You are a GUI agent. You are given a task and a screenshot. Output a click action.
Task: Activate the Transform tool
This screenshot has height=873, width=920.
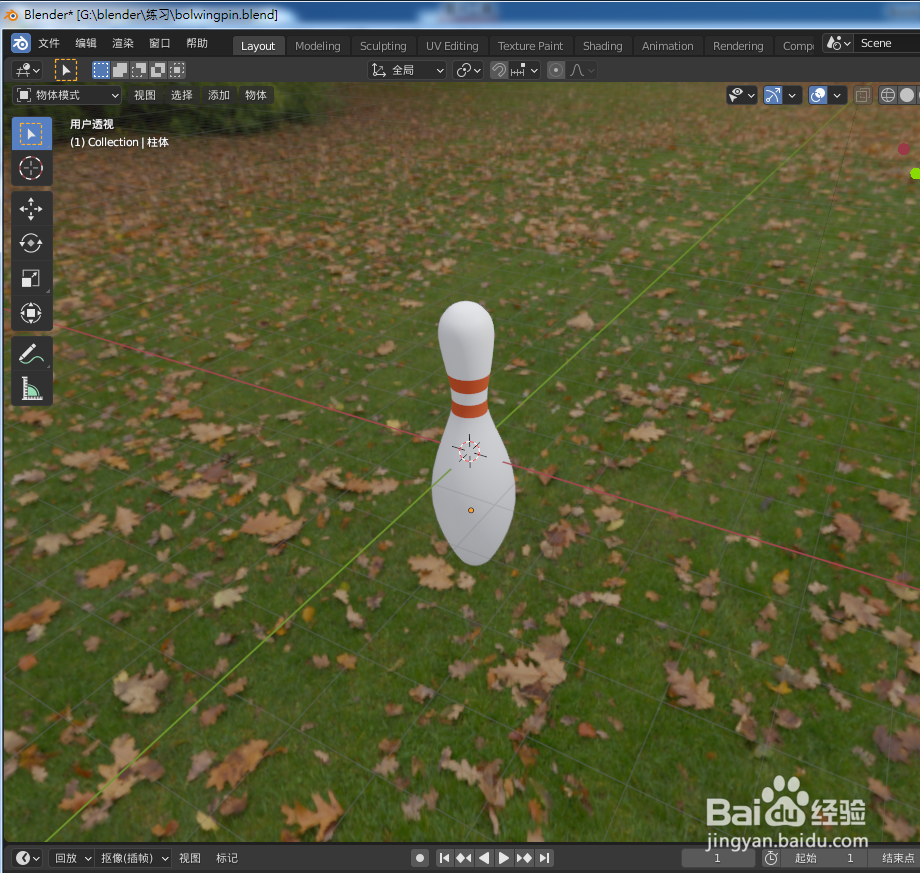[31, 312]
